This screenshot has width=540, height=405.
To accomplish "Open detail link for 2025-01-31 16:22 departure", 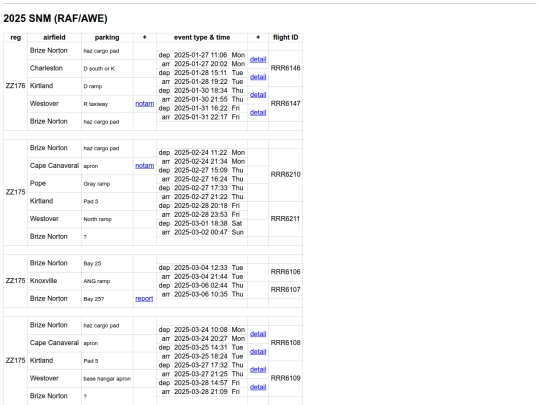I will pyautogui.click(x=258, y=112).
